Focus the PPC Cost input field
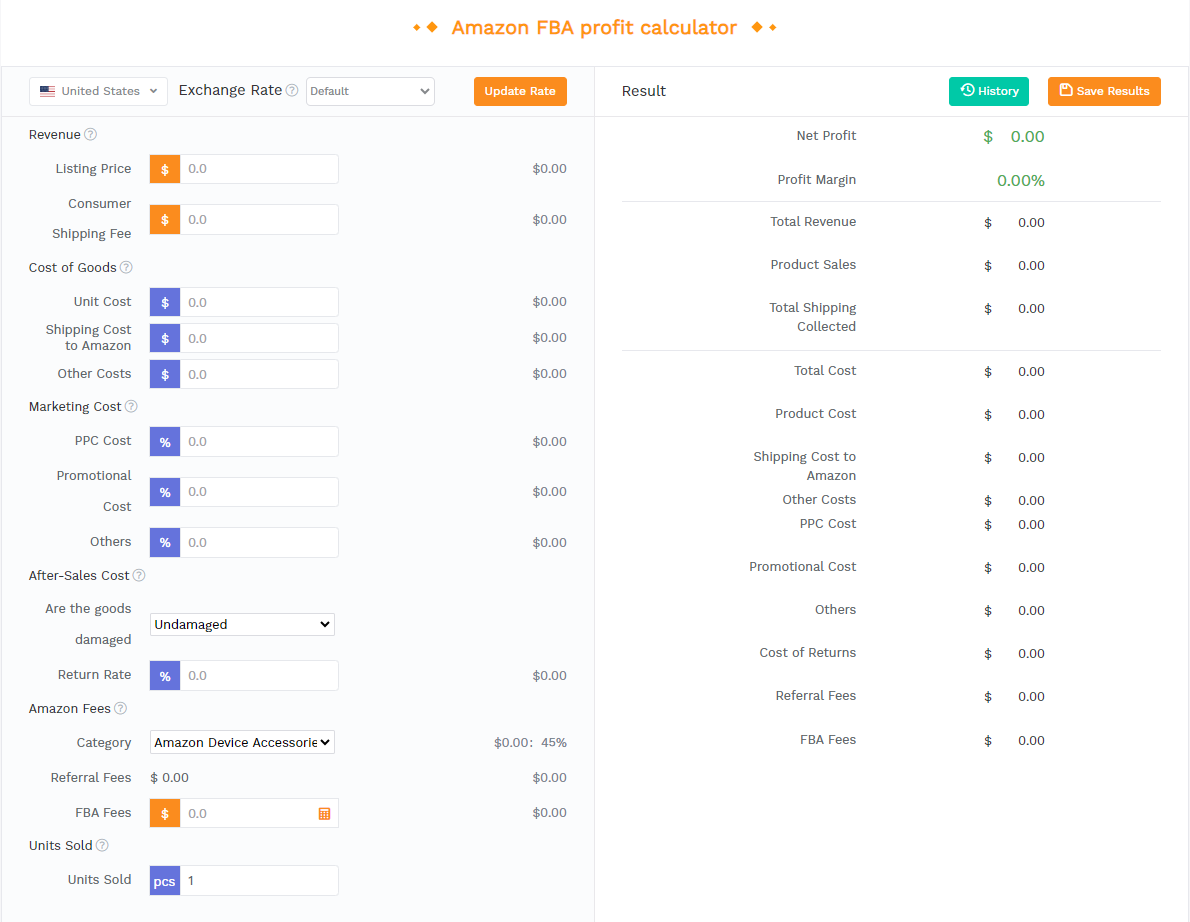Image resolution: width=1190 pixels, height=922 pixels. click(259, 442)
